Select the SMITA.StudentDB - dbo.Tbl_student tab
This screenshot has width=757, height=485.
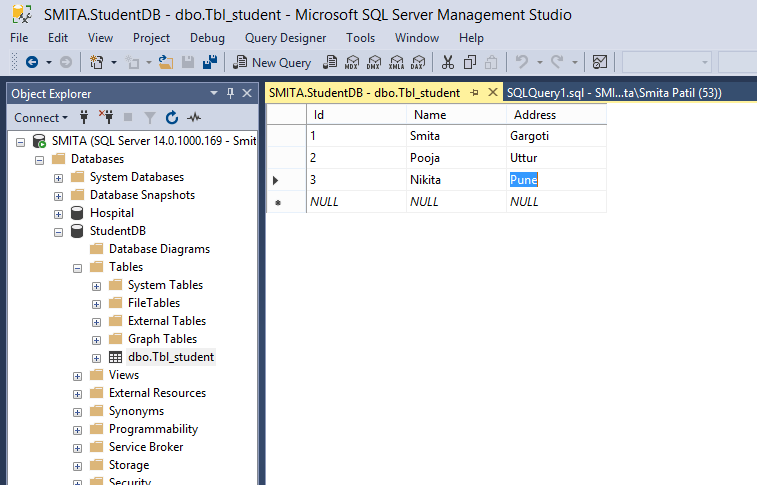(x=364, y=93)
